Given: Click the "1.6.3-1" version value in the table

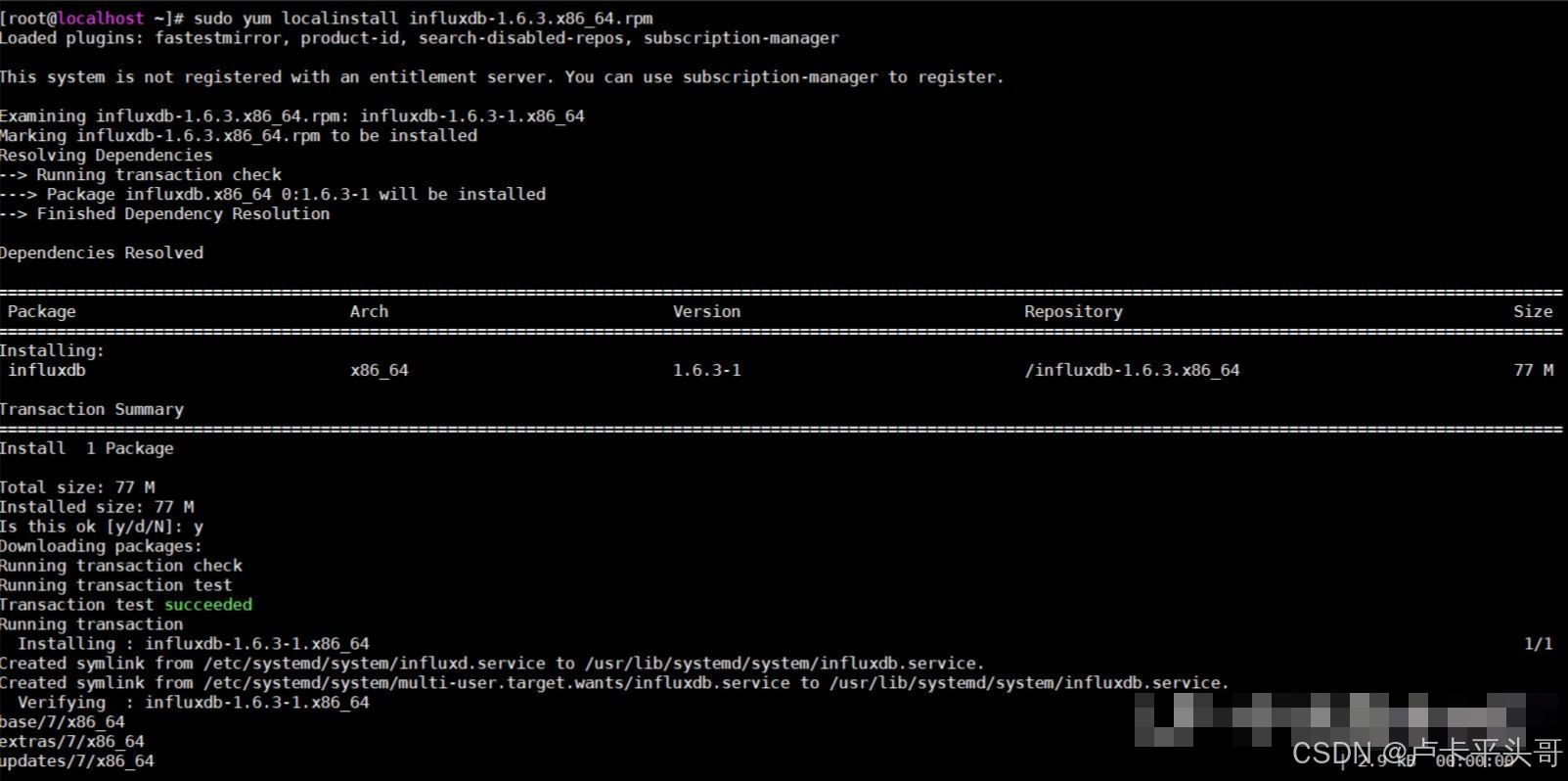Looking at the screenshot, I should point(707,370).
